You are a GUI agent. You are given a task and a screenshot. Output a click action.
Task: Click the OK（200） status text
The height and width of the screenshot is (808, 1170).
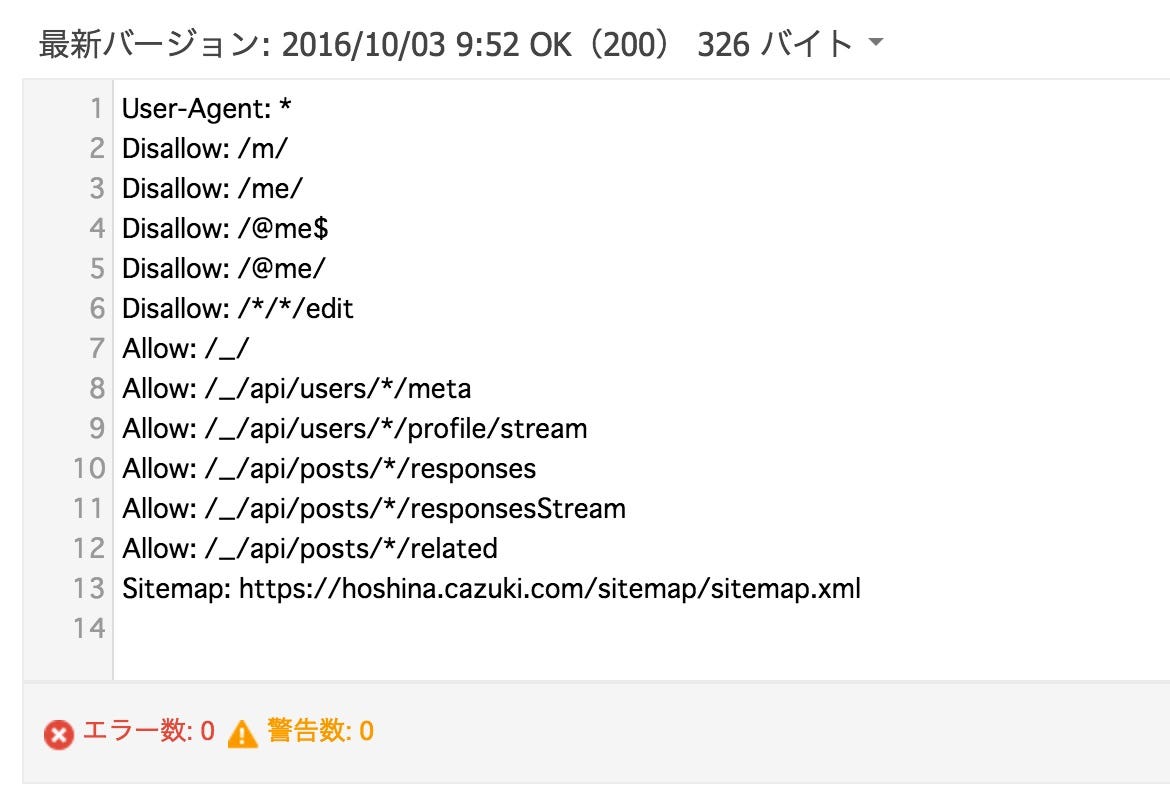point(602,44)
